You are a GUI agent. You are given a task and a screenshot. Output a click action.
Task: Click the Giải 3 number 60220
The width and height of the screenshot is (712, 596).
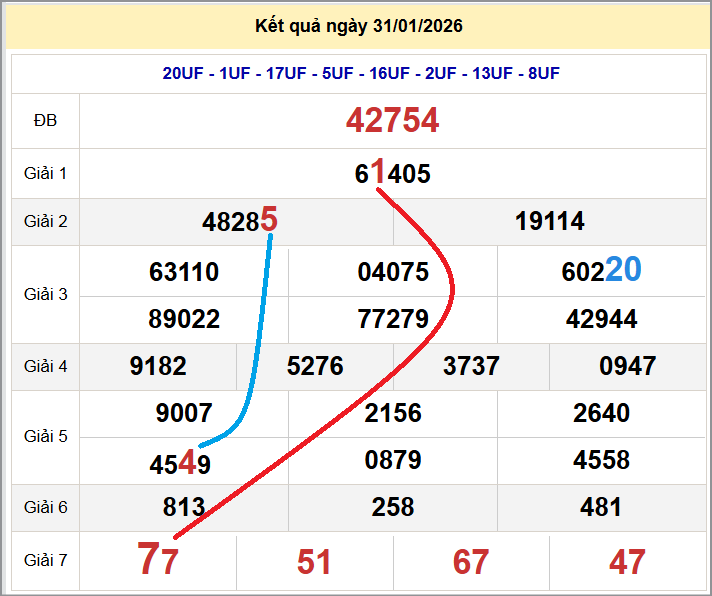pyautogui.click(x=601, y=271)
